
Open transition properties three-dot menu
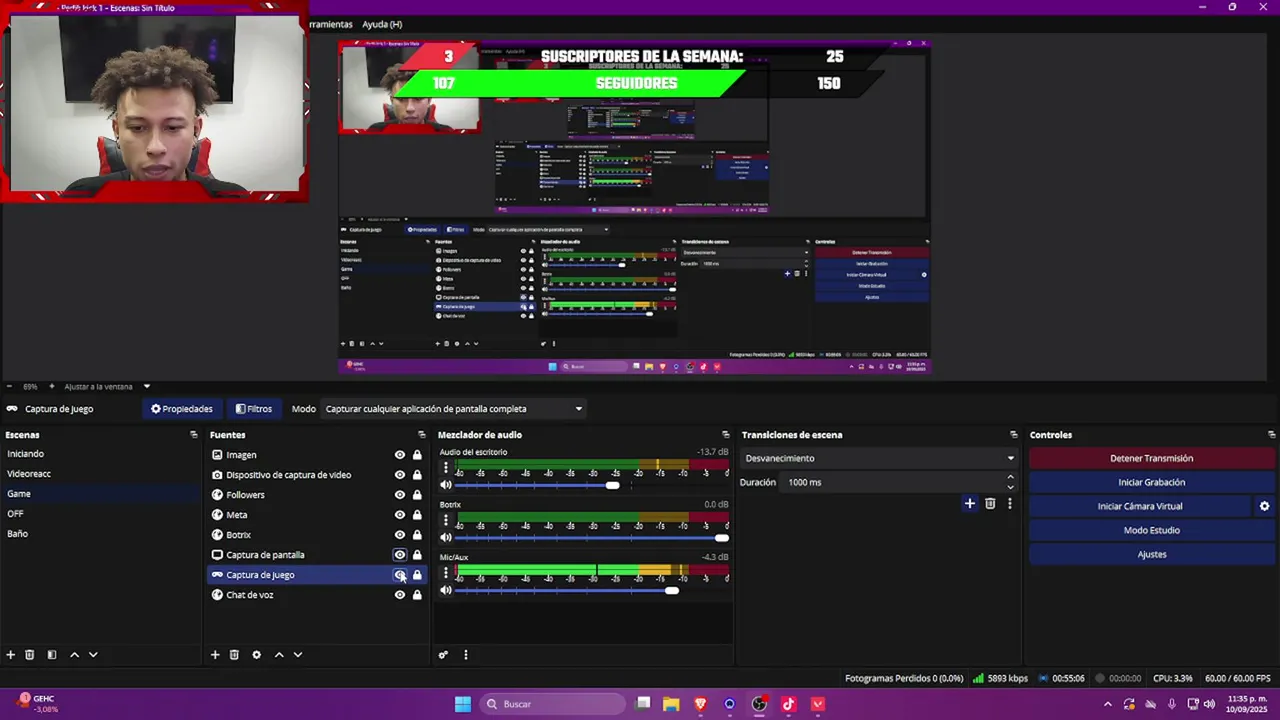pyautogui.click(x=1010, y=504)
